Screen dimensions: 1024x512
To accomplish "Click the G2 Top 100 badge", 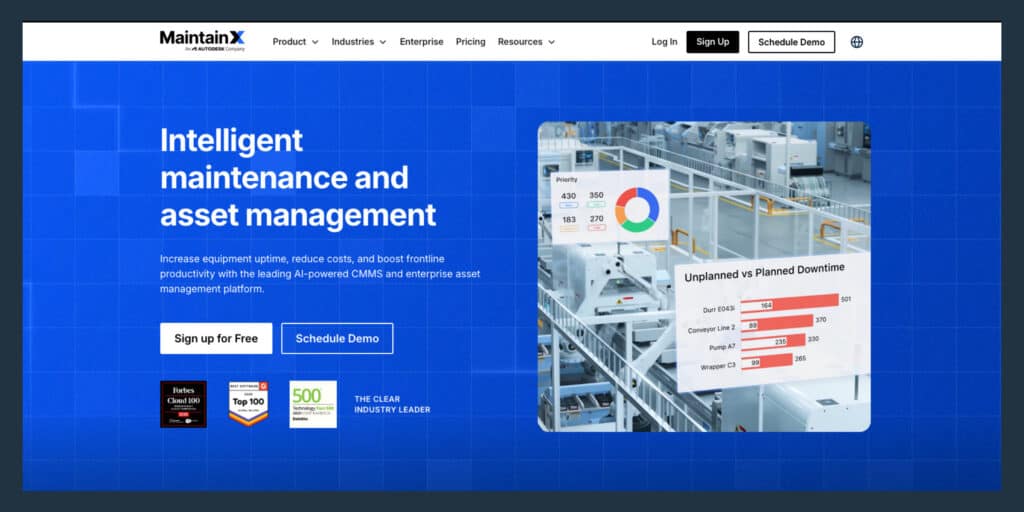I will 248,404.
